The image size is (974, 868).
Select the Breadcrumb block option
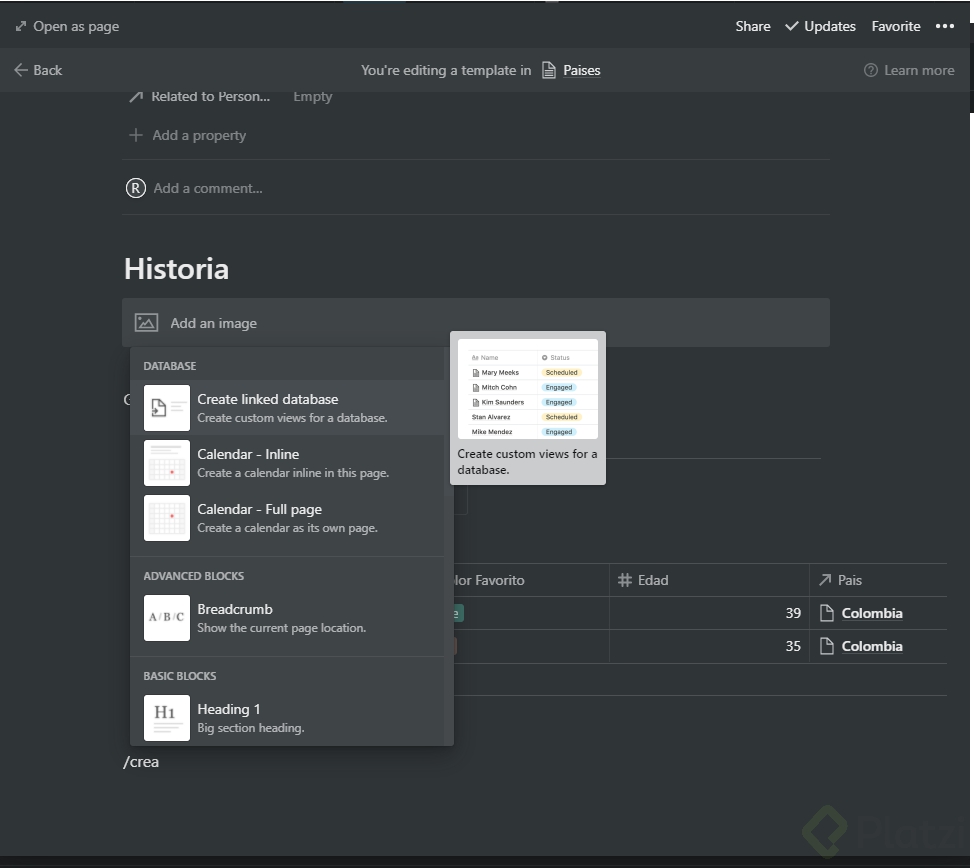coord(287,618)
